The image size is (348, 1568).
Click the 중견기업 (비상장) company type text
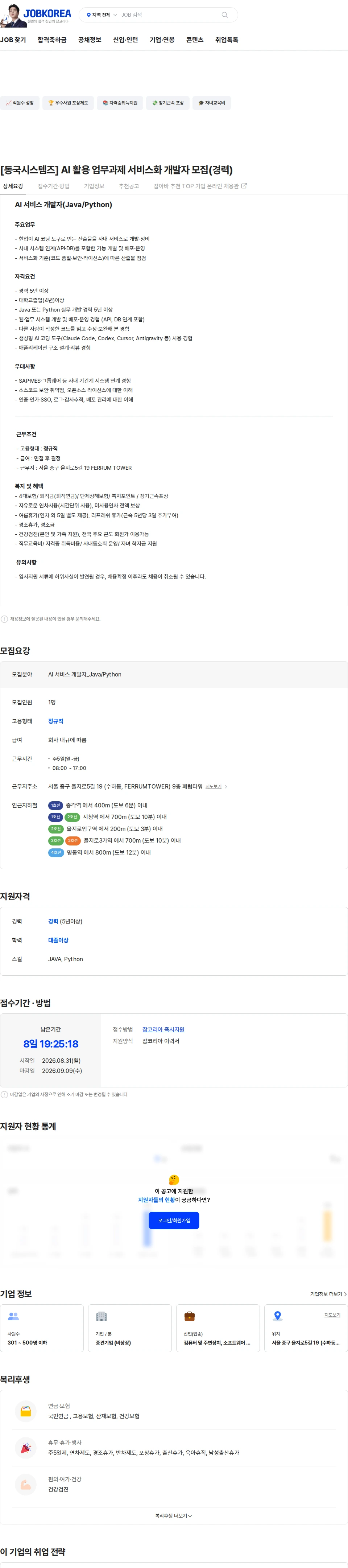[x=113, y=1342]
